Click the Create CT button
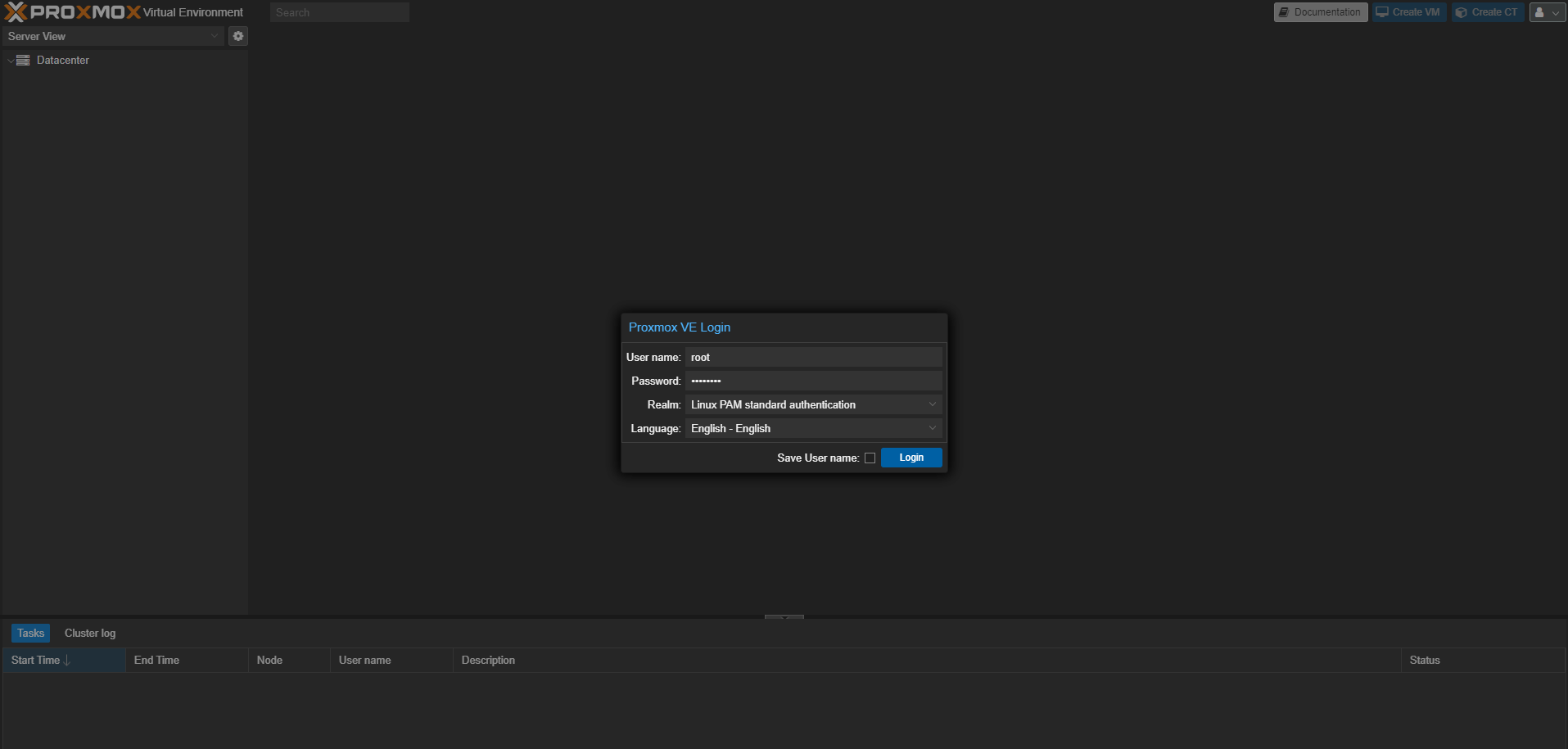Viewport: 1568px width, 749px height. click(1488, 12)
